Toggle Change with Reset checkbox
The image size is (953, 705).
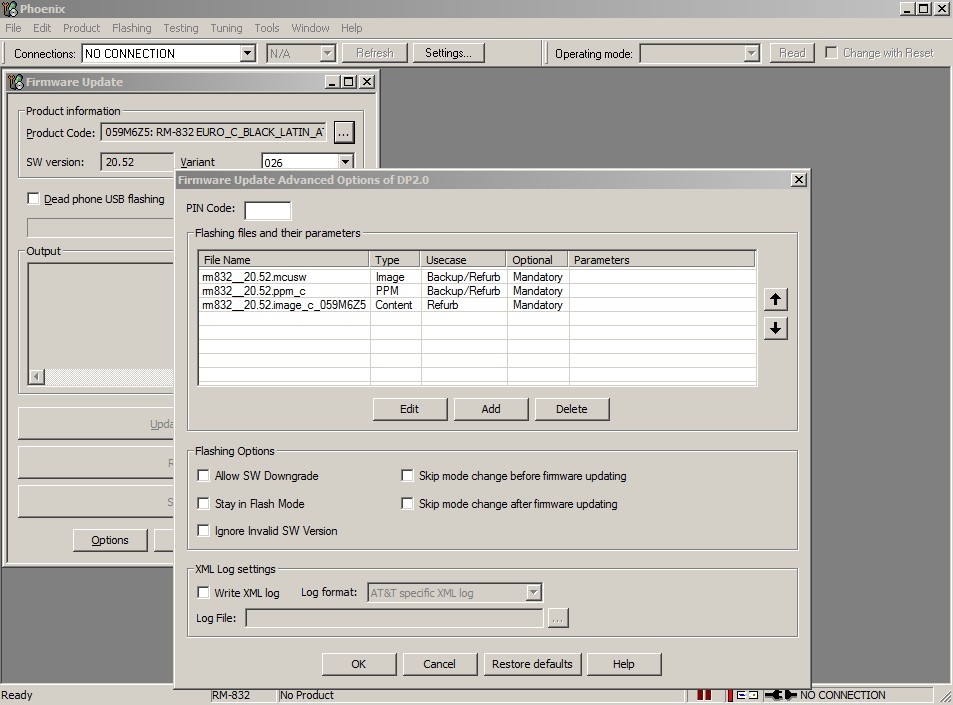tap(831, 52)
